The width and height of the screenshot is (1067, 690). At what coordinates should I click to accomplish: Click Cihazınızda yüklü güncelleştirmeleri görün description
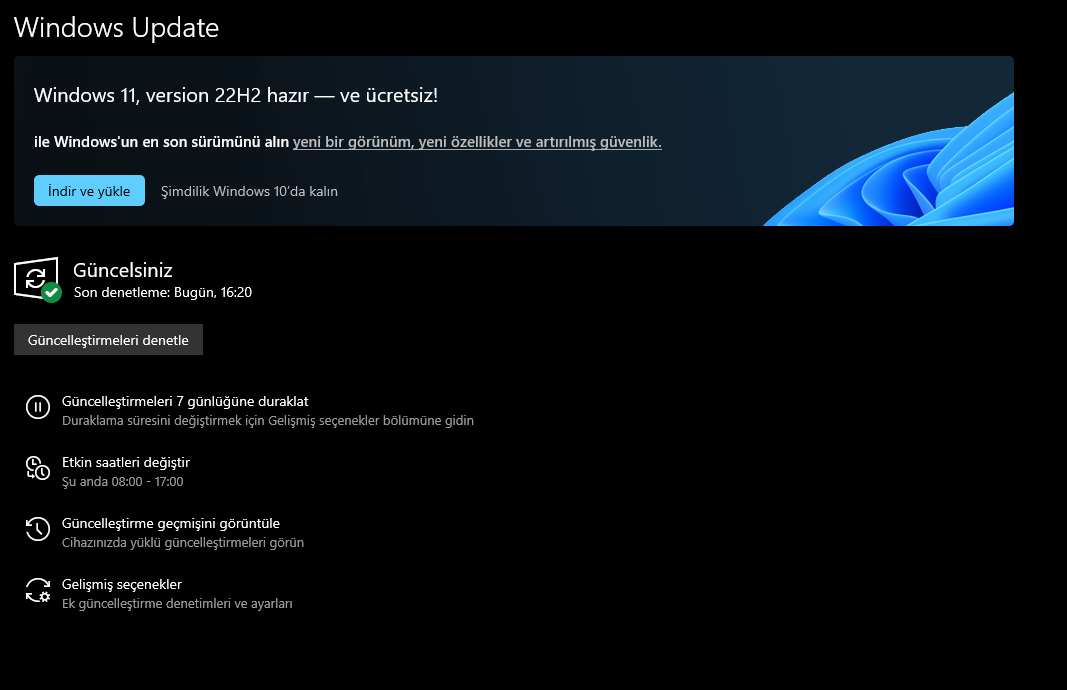183,543
